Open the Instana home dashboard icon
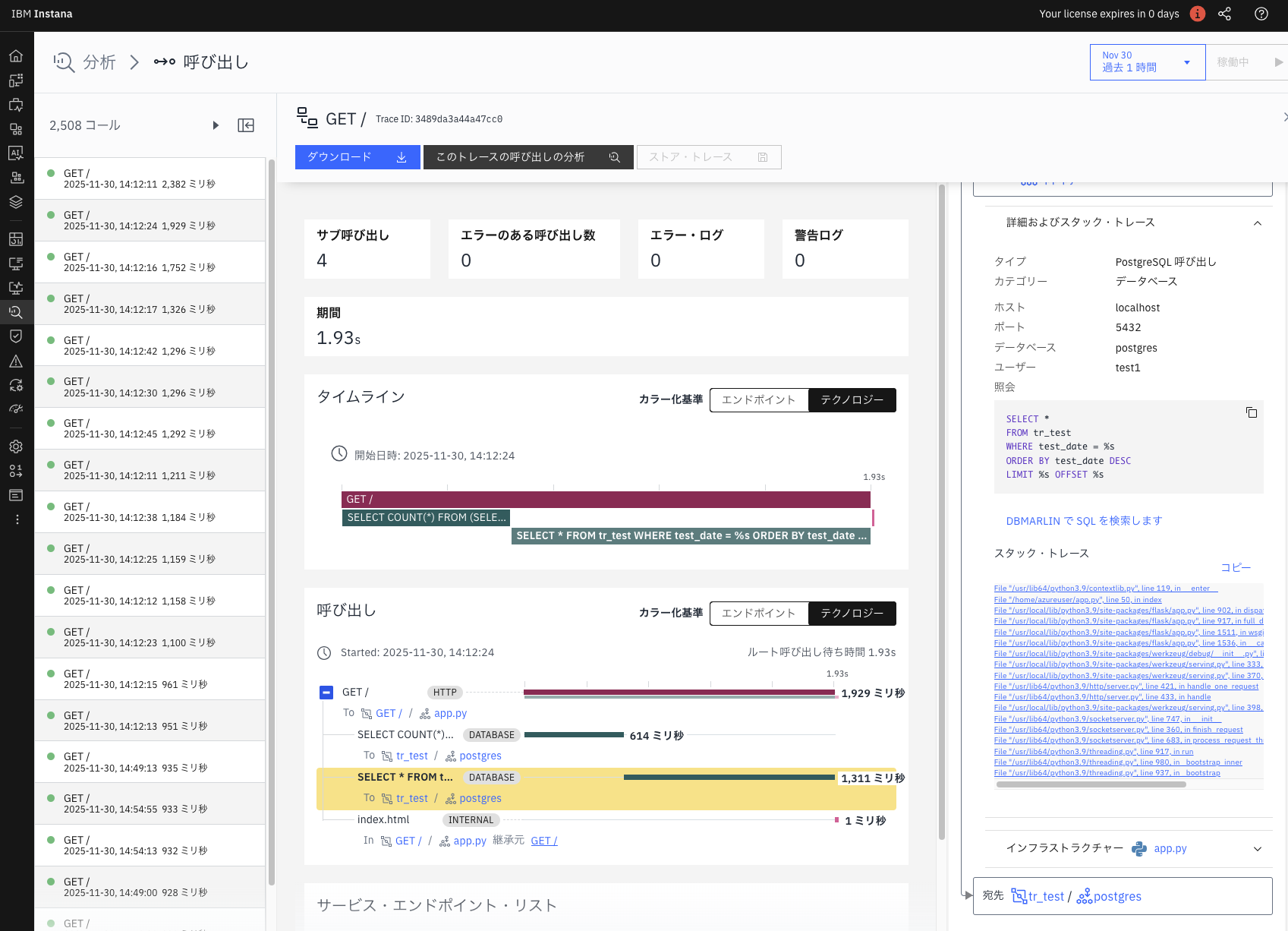 pyautogui.click(x=16, y=55)
